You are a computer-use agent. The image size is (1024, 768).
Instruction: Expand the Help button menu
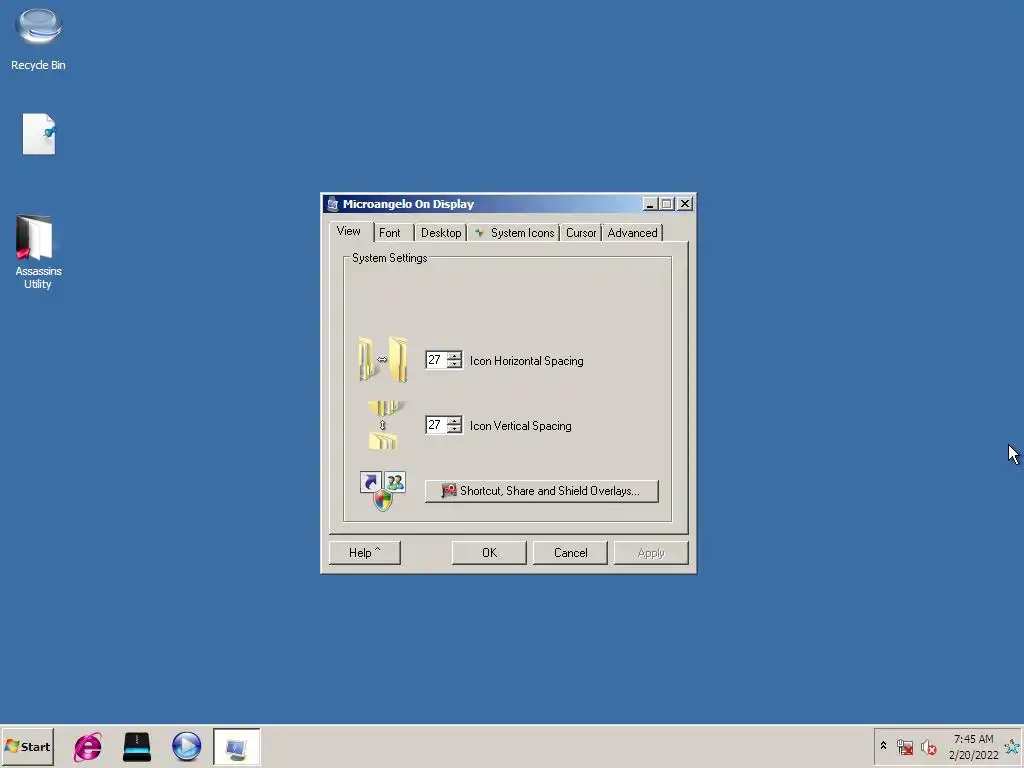coord(364,552)
